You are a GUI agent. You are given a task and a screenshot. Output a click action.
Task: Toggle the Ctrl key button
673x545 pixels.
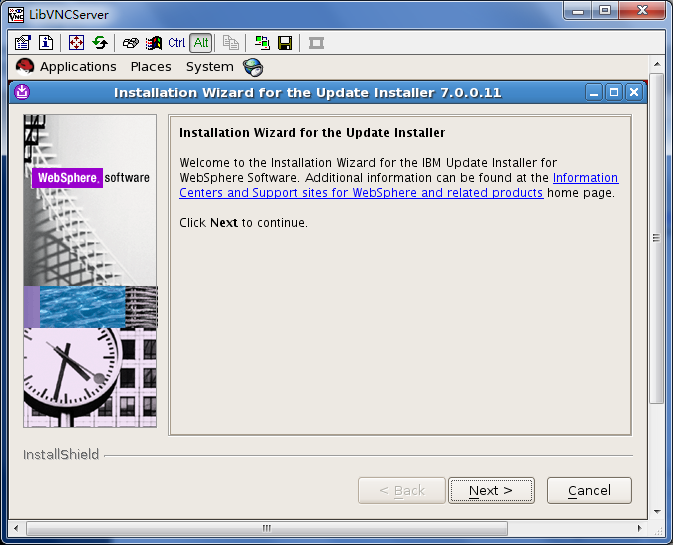(x=176, y=43)
